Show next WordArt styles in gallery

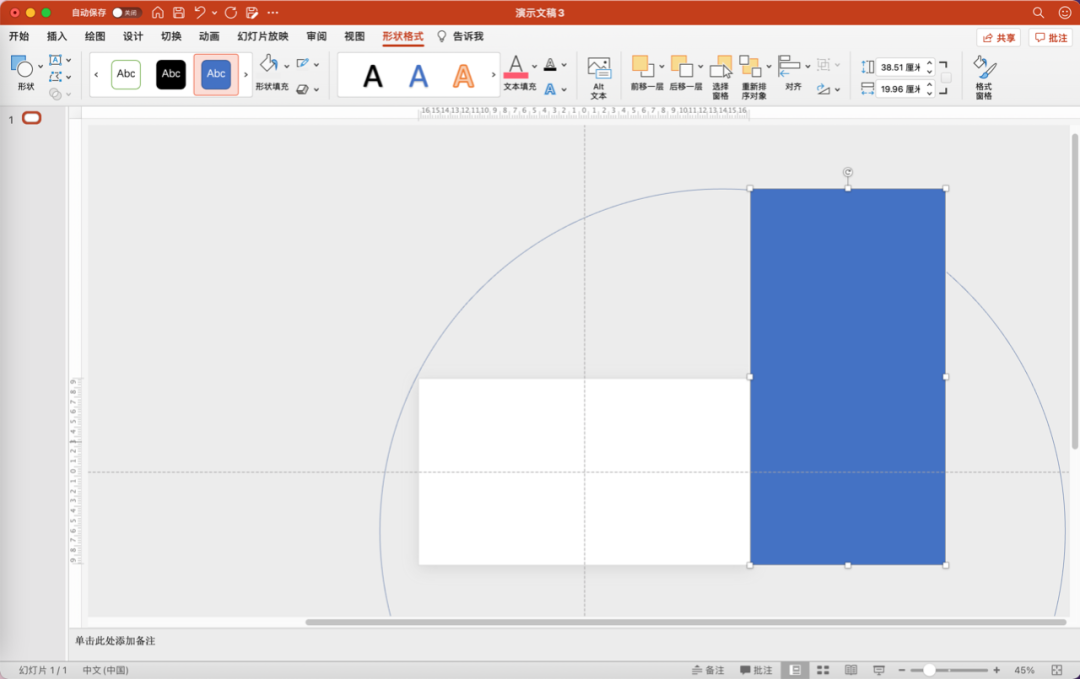click(x=493, y=74)
